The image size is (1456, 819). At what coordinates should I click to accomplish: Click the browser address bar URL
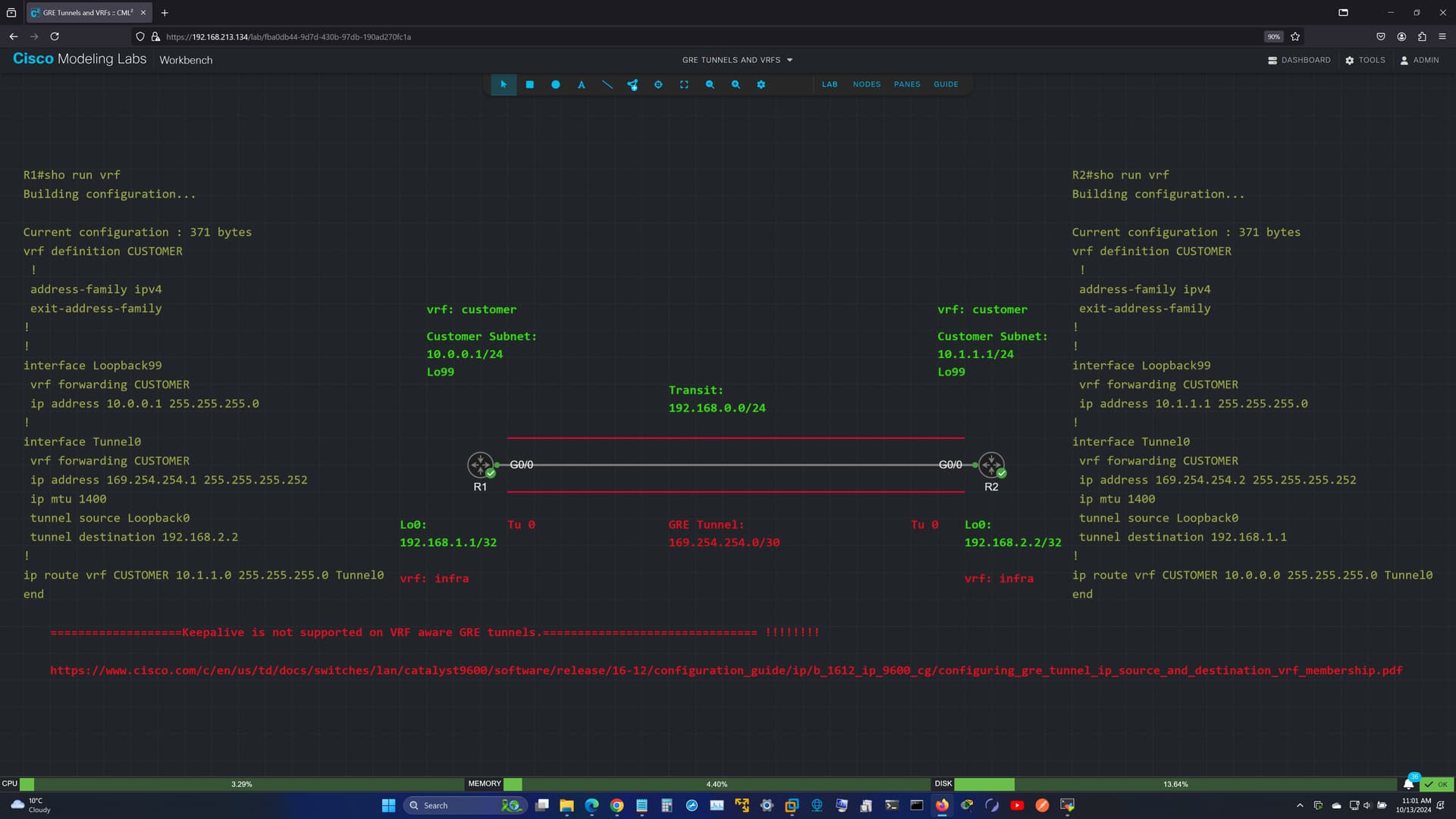(288, 36)
